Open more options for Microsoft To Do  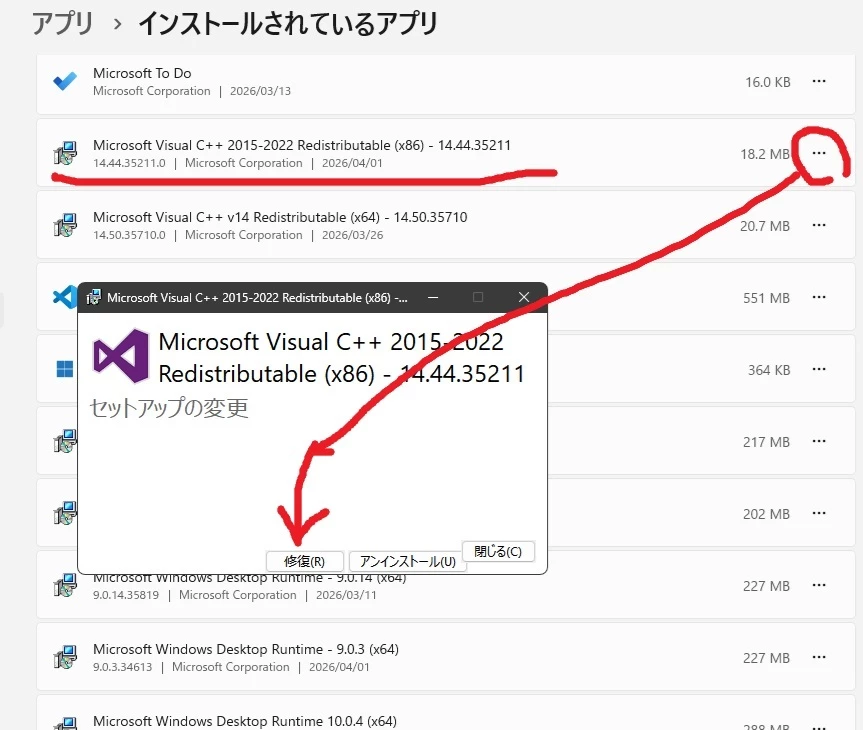[x=819, y=81]
